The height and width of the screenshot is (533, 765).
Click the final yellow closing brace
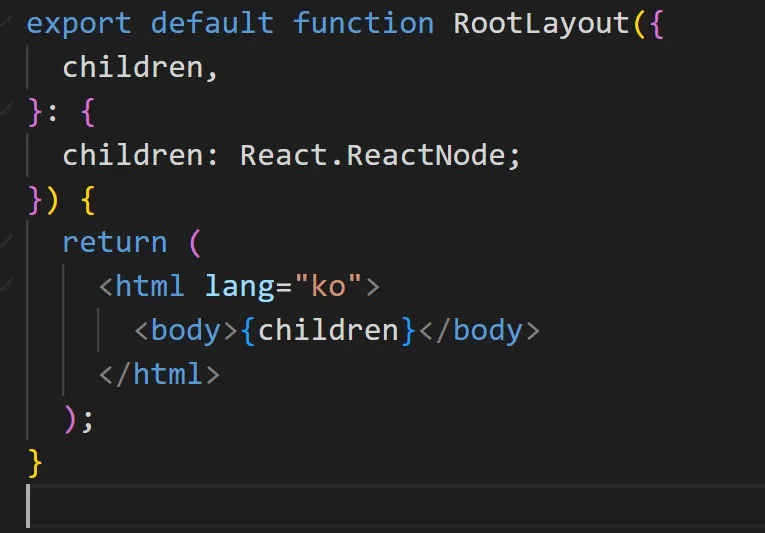point(35,463)
